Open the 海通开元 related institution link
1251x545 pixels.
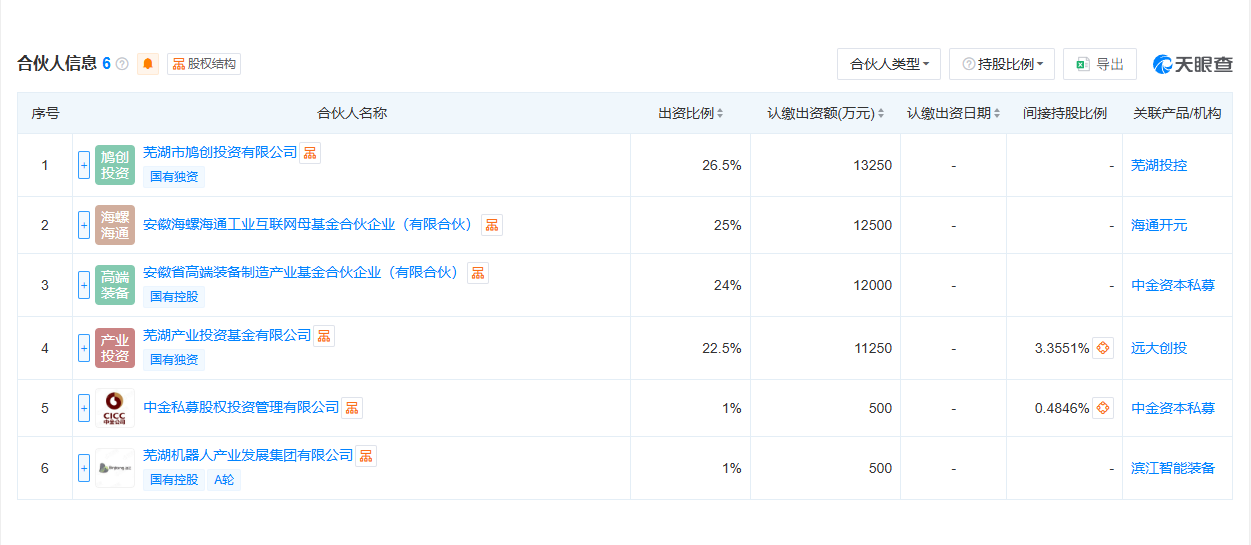click(x=1159, y=225)
